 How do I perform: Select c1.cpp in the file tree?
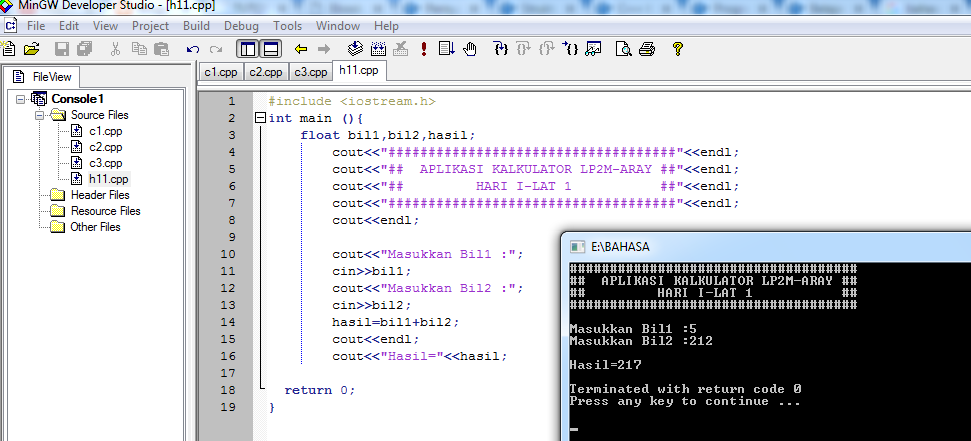106,131
